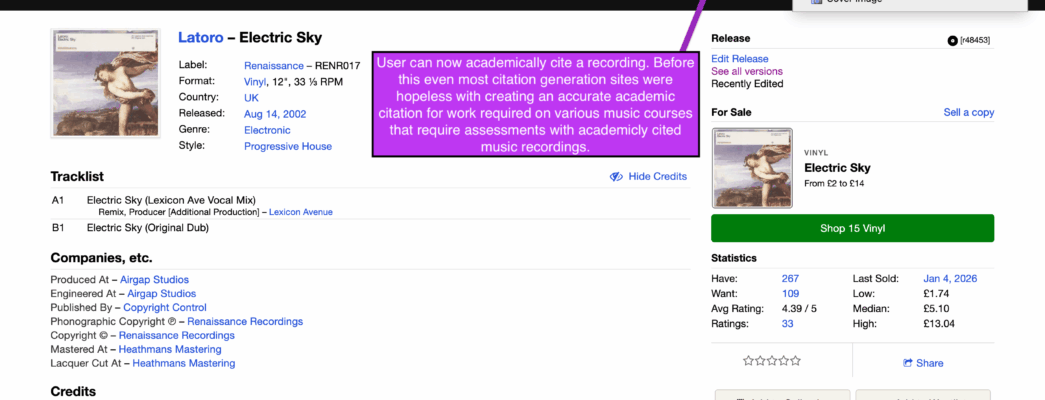The image size is (1045, 400).
Task: Open the Latoro artist page
Action: pyautogui.click(x=200, y=37)
